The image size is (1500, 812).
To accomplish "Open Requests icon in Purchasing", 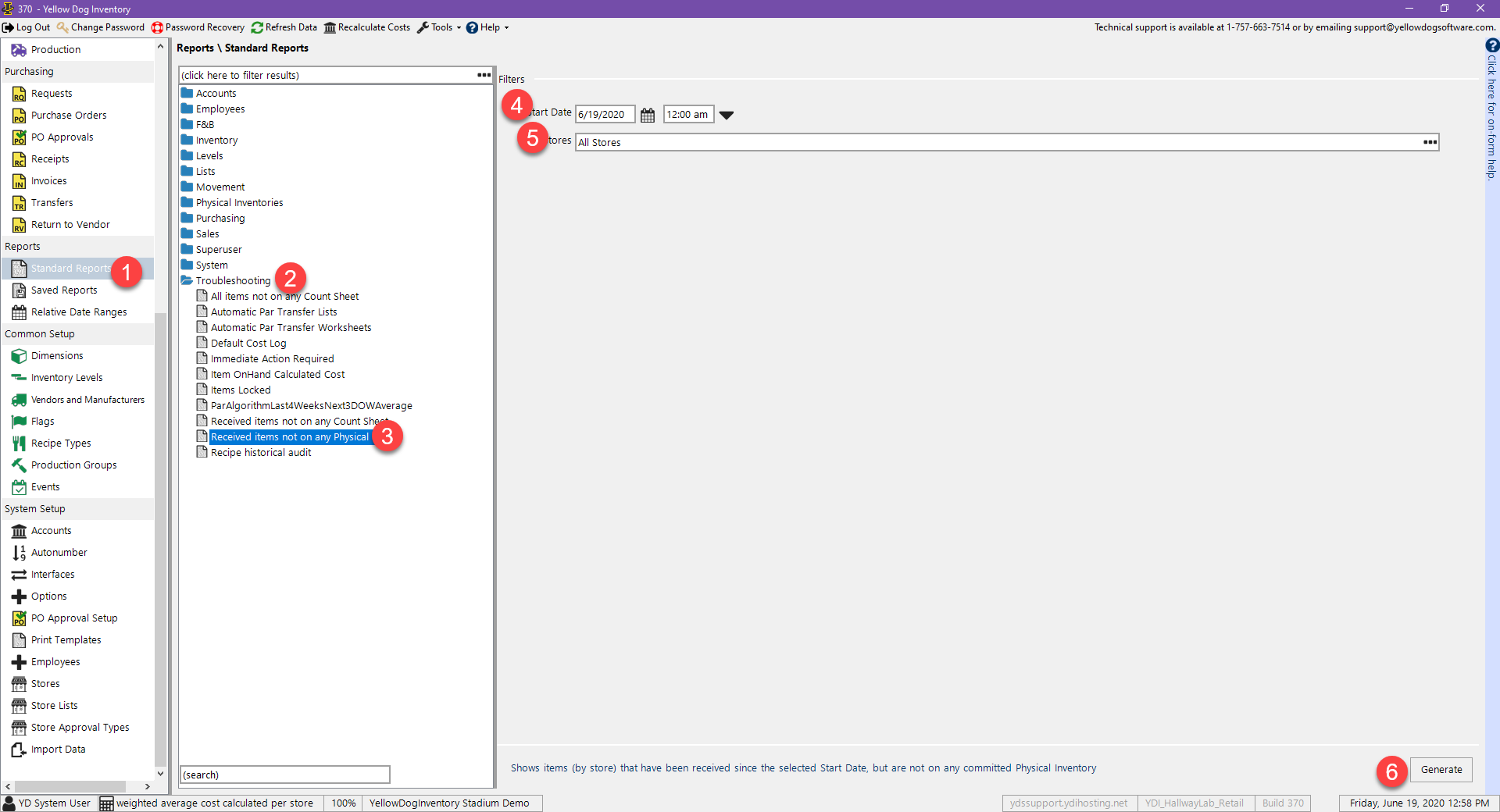I will pyautogui.click(x=19, y=94).
